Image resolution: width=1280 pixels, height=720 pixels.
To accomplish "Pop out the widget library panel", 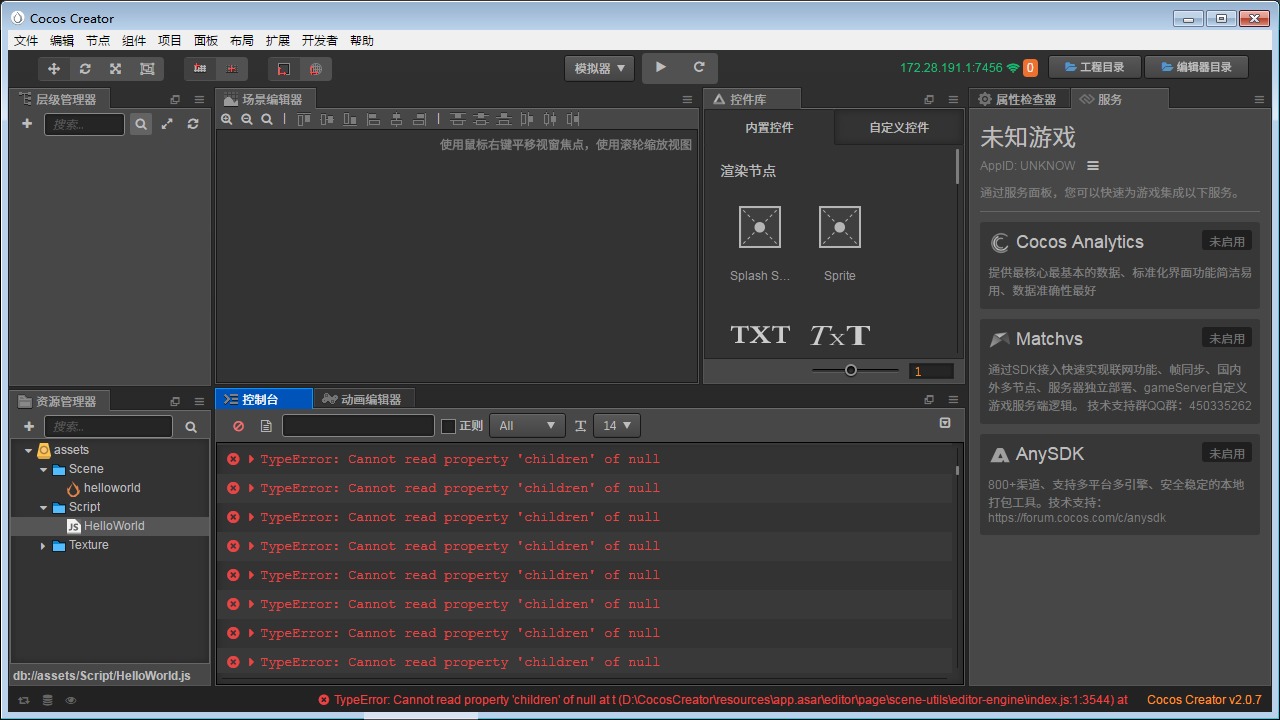I will click(929, 100).
